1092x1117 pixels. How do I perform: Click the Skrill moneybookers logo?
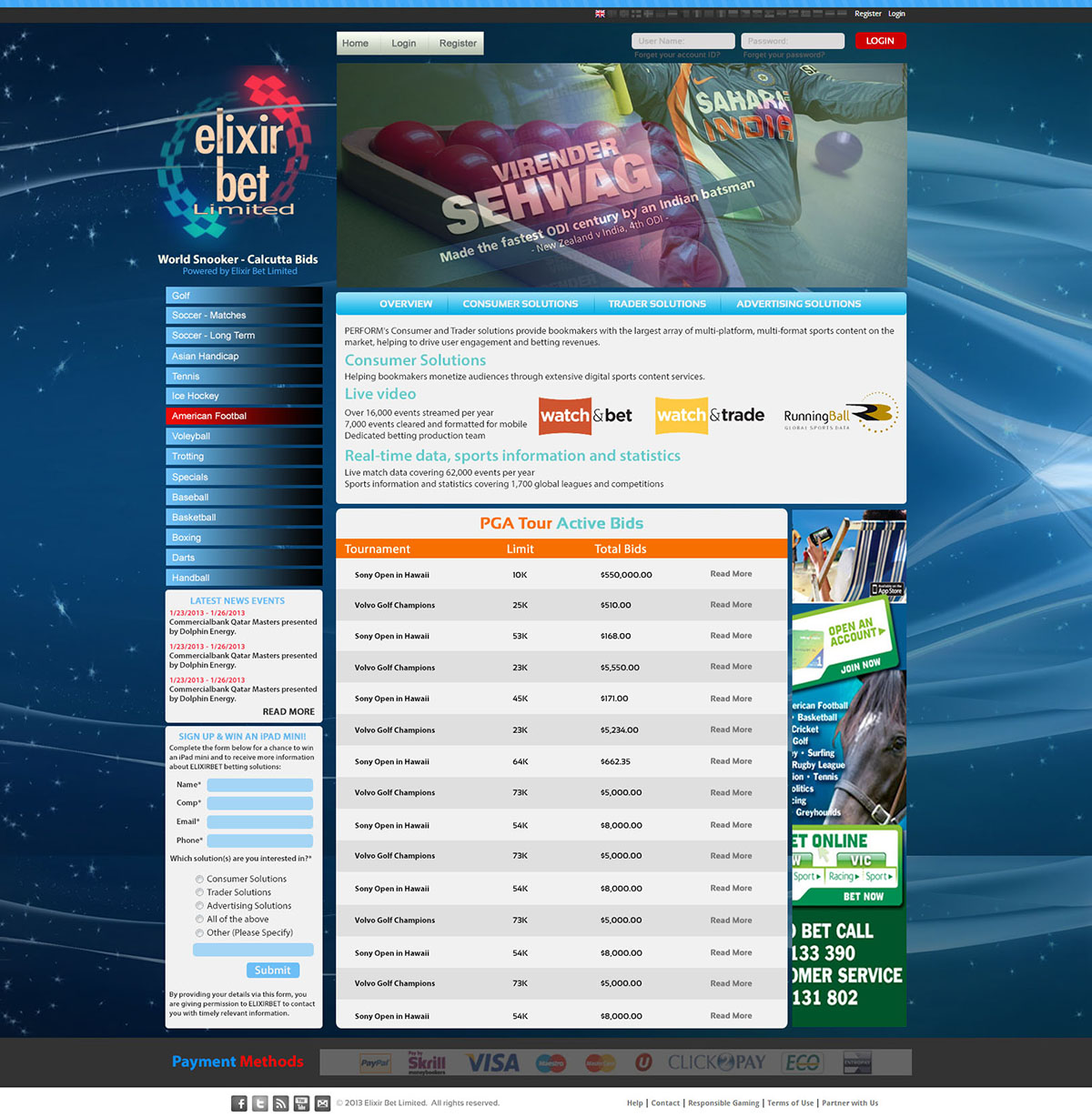[427, 1062]
